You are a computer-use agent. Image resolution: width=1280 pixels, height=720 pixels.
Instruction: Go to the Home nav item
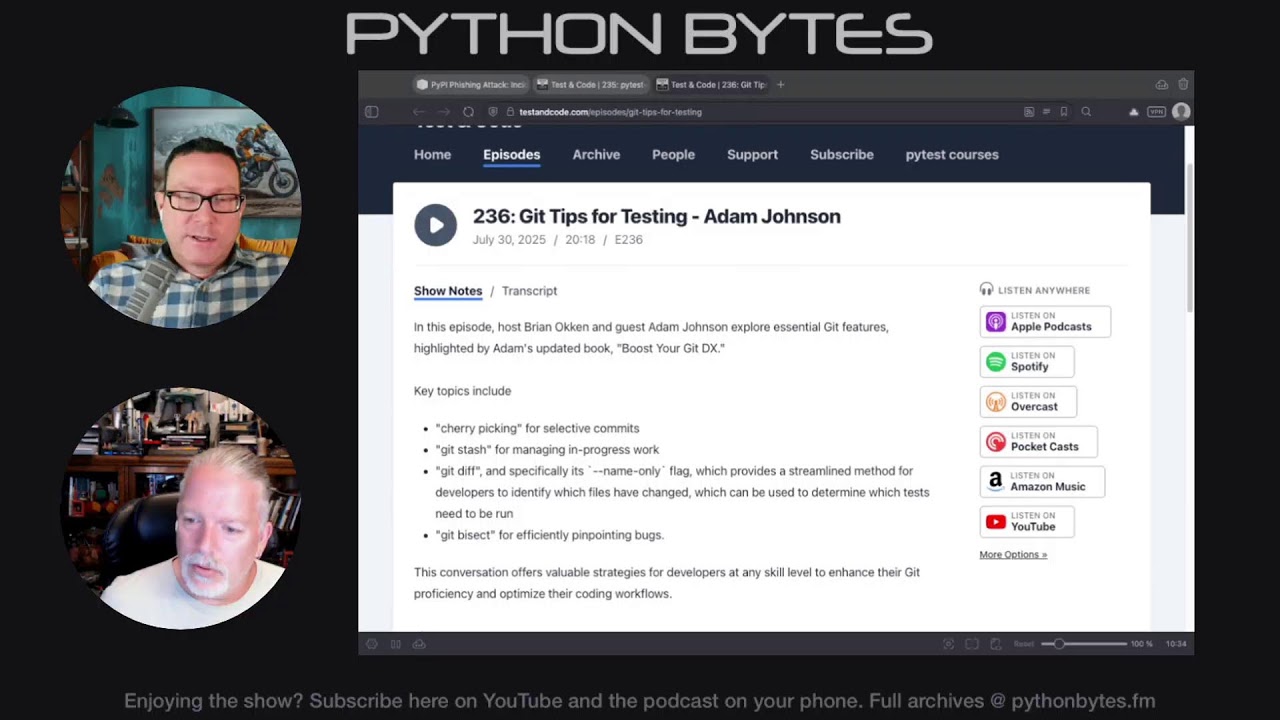tap(433, 155)
